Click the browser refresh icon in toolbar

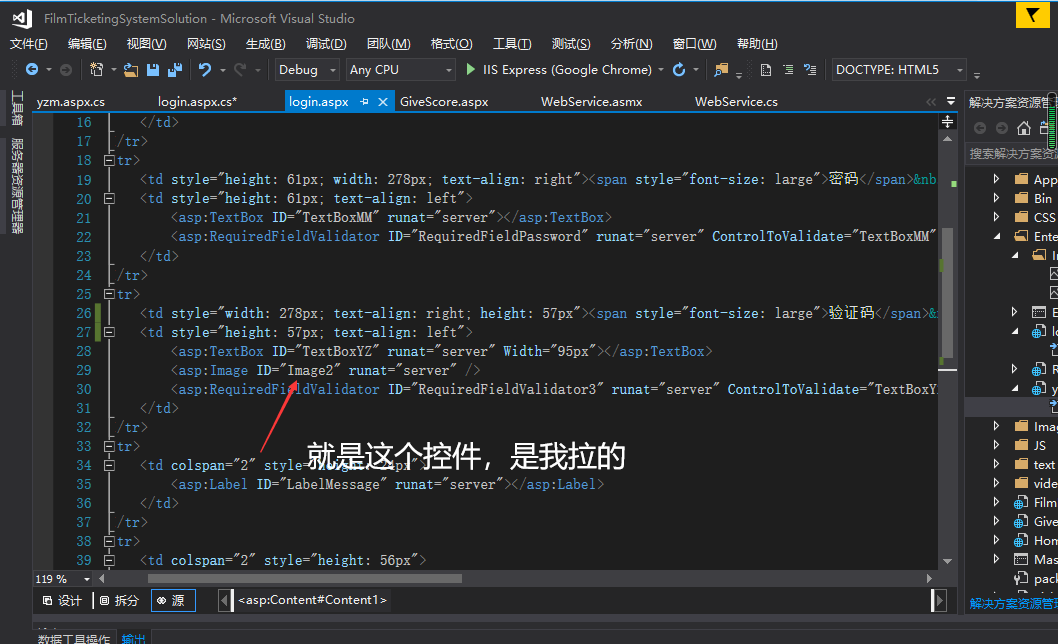[x=679, y=70]
